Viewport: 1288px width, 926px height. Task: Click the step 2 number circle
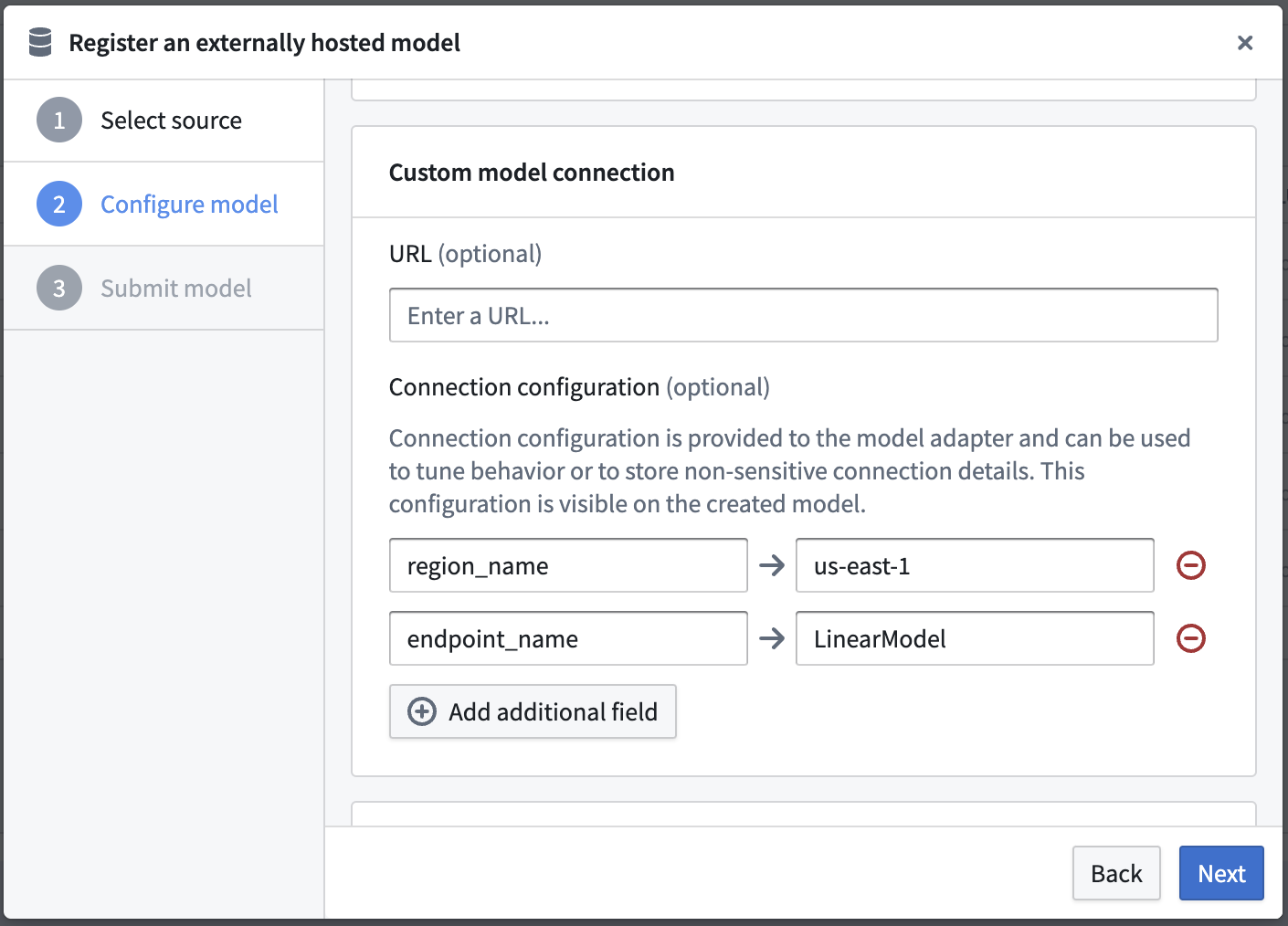[59, 205]
